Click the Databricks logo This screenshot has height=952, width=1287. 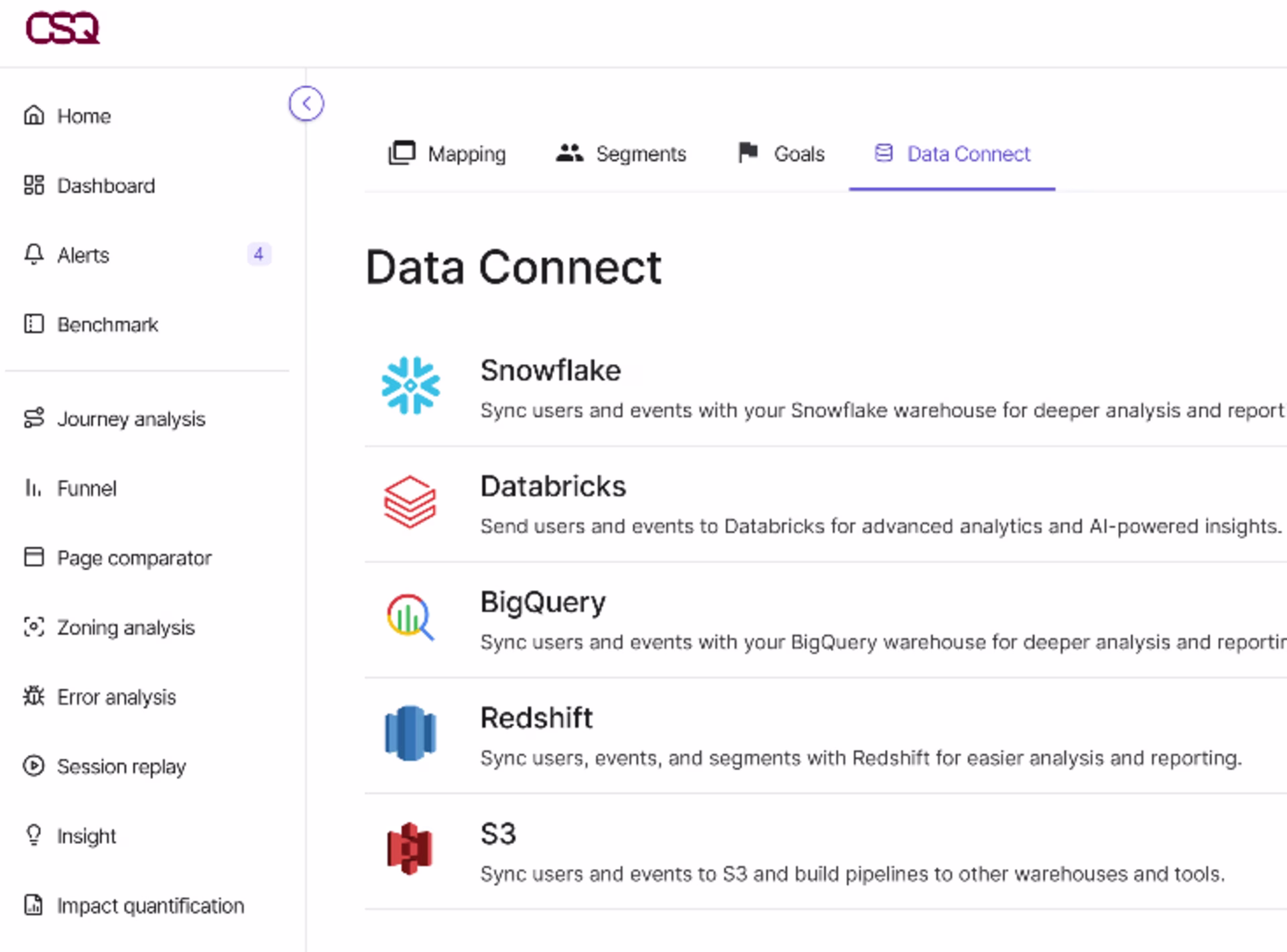410,502
